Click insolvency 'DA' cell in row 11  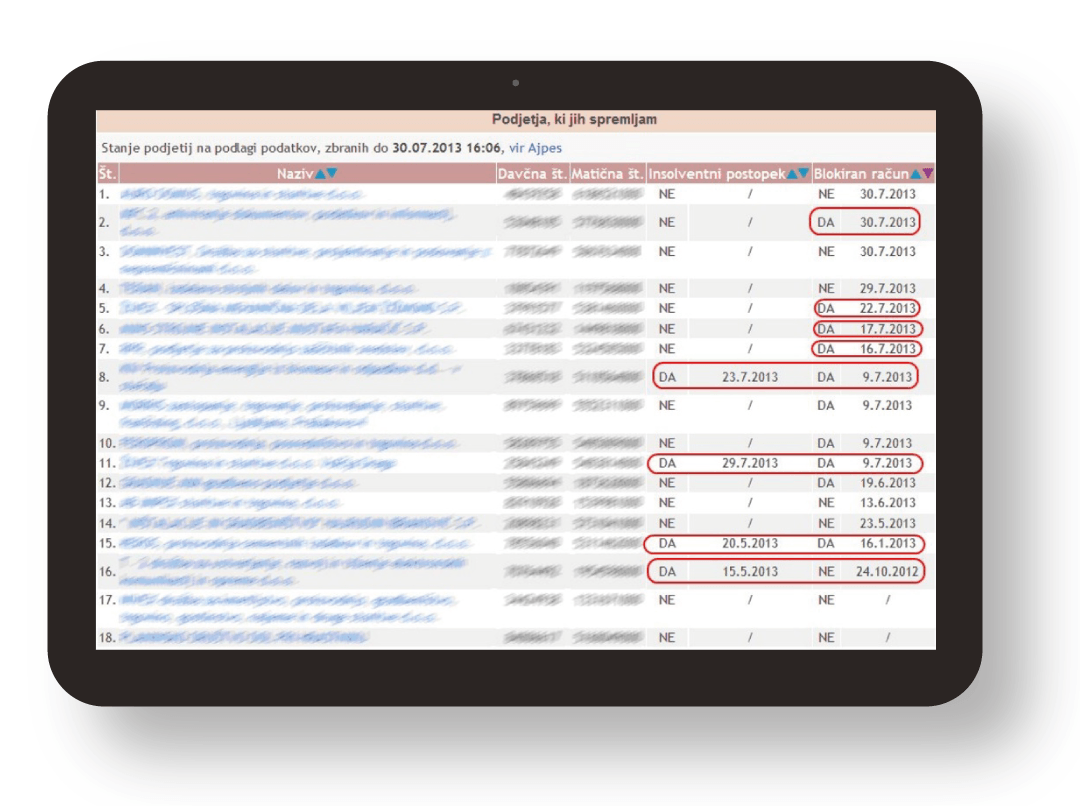tap(667, 464)
